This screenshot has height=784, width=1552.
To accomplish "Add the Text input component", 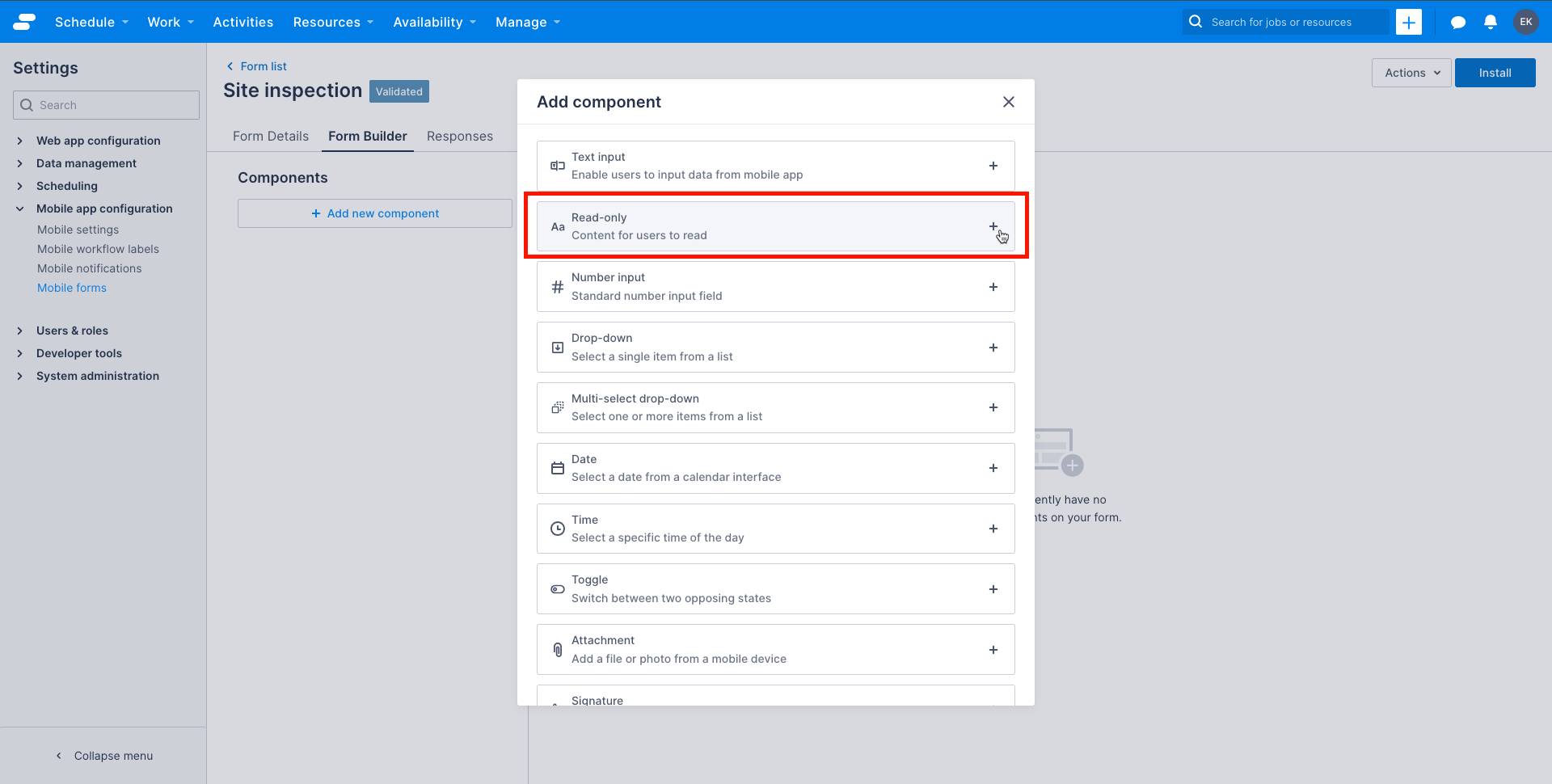I will pyautogui.click(x=993, y=166).
